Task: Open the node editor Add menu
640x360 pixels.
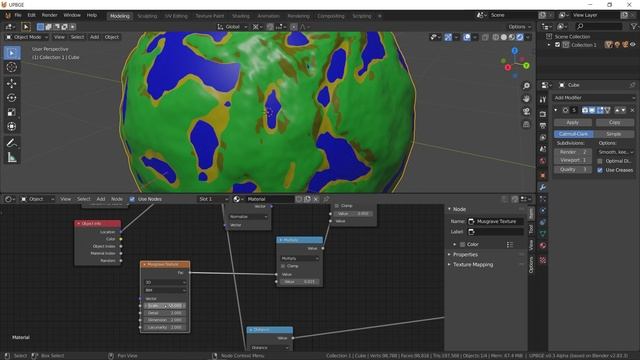Action: click(100, 199)
